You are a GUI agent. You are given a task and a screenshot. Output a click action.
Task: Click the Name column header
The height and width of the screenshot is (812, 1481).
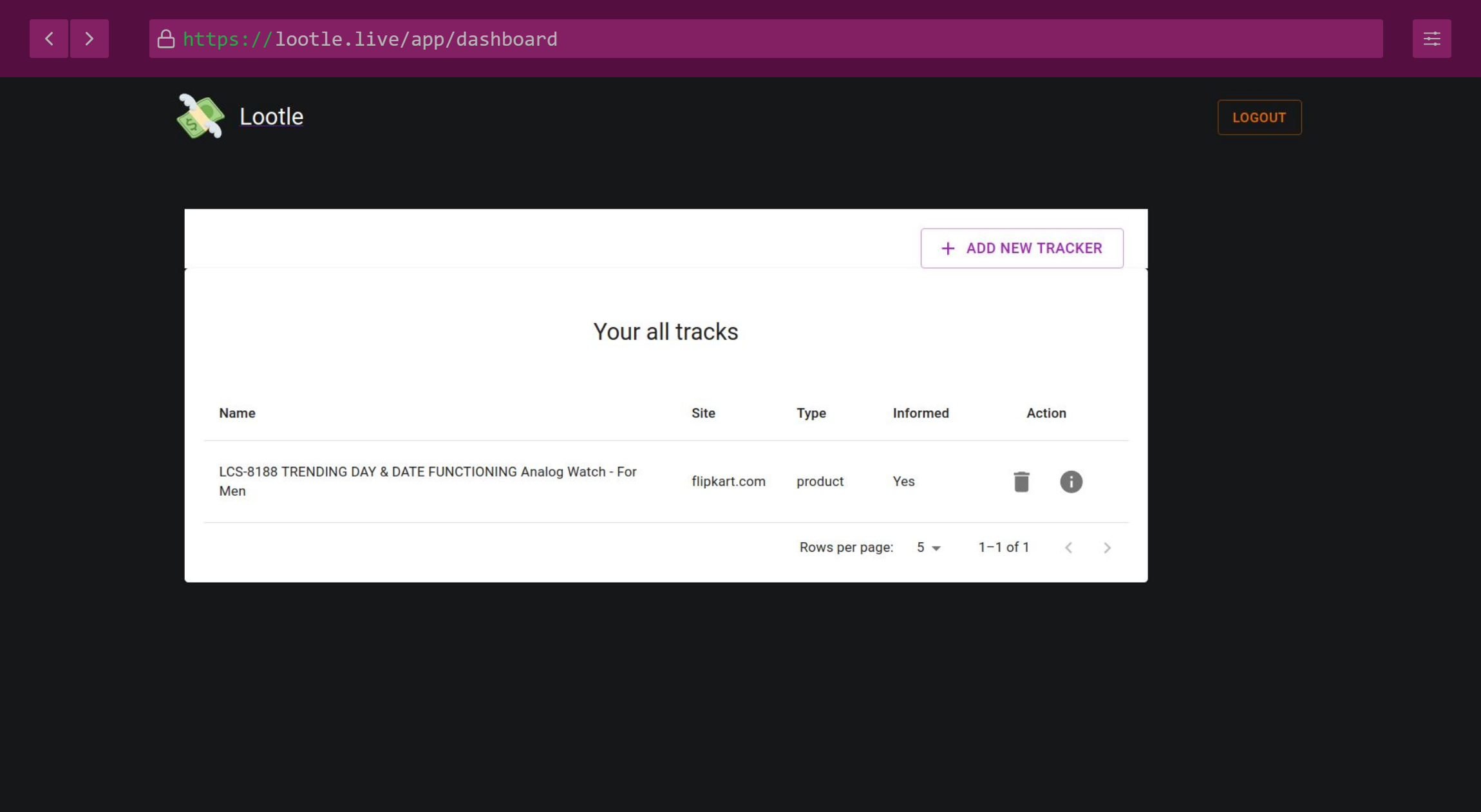click(x=237, y=413)
